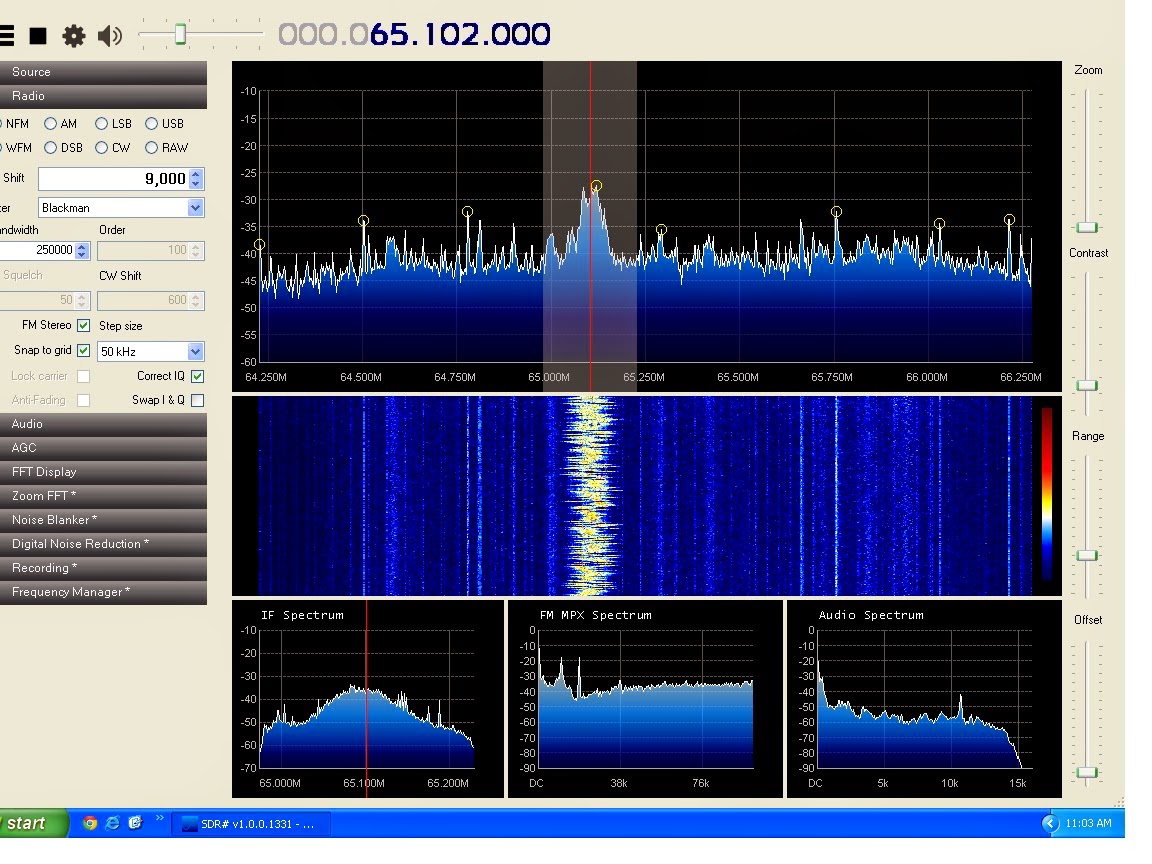This screenshot has height=864, width=1152.
Task: Click the frequency display 65.102.000
Action: tap(414, 34)
